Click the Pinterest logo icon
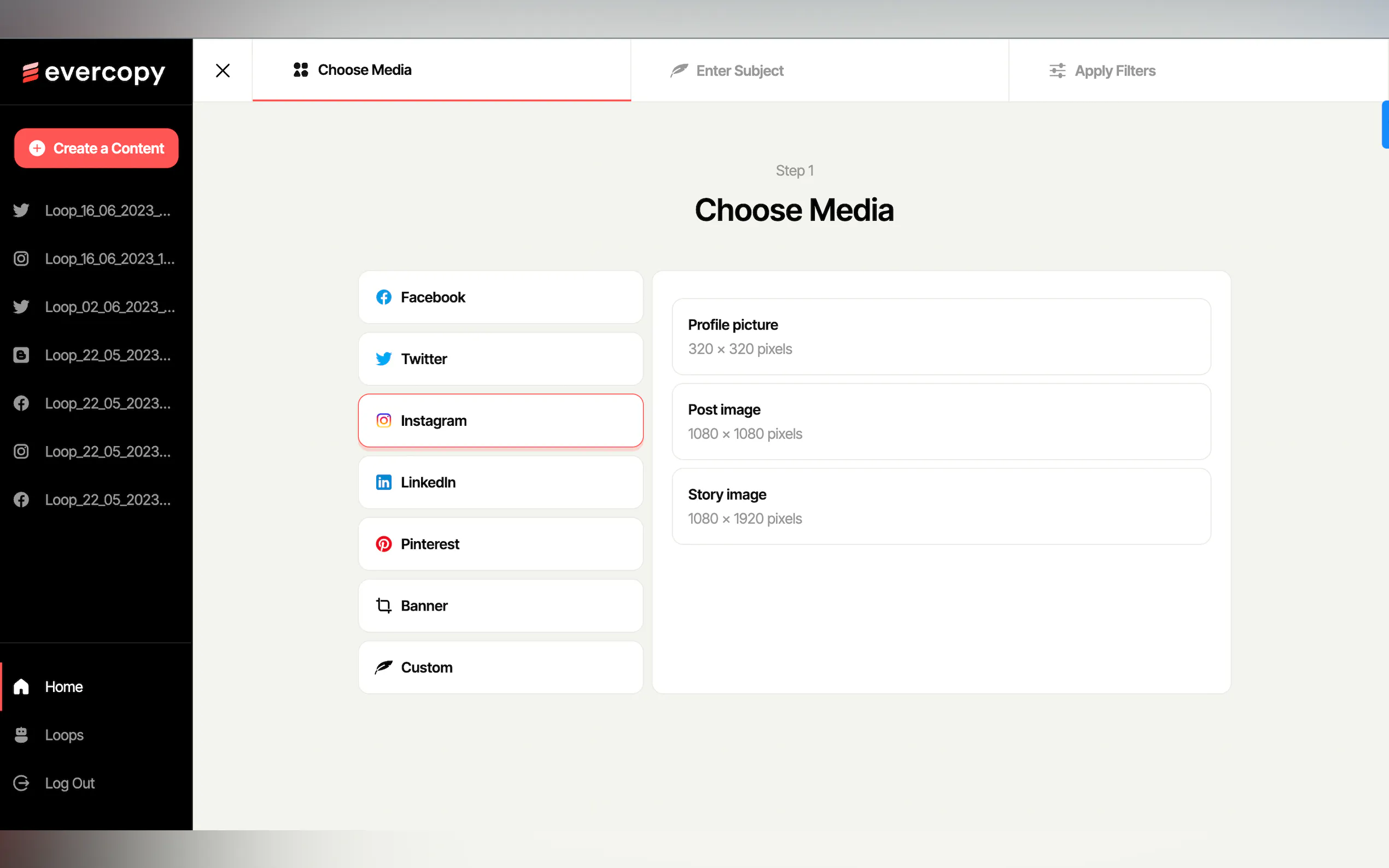Viewport: 1389px width, 868px height. pos(383,544)
